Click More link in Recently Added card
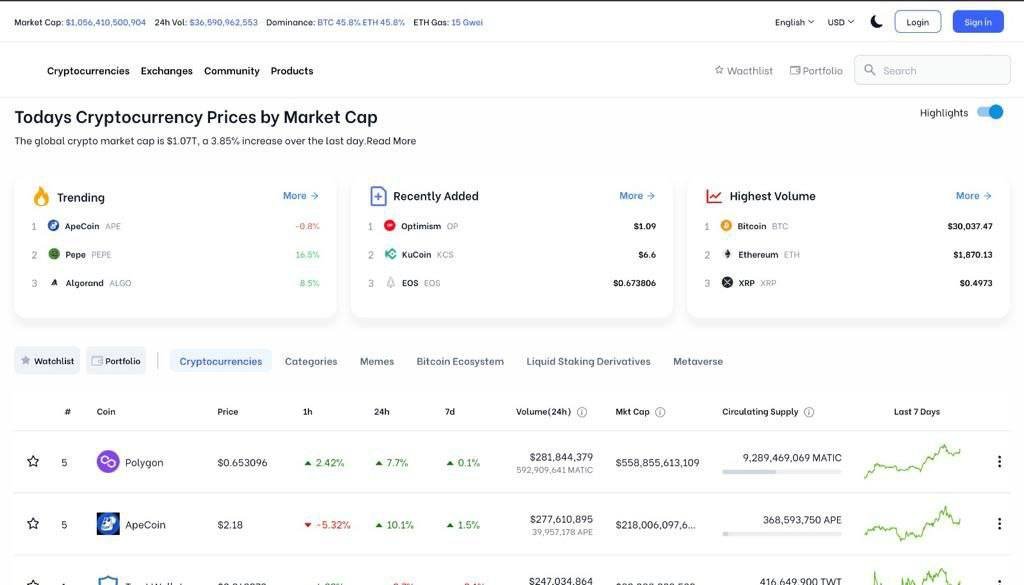 coord(637,195)
